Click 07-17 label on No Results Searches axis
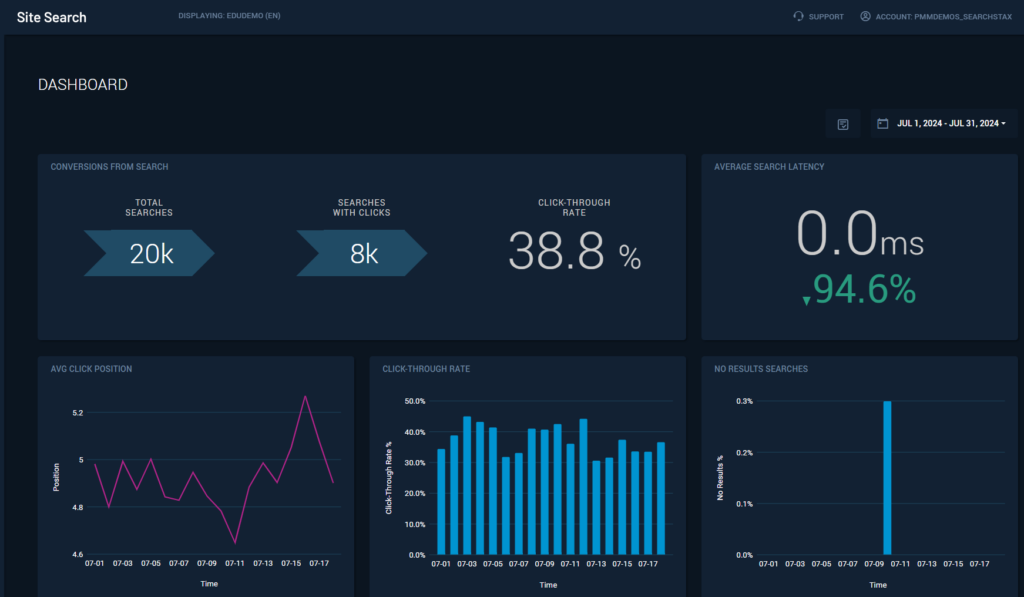The width and height of the screenshot is (1024, 597). coord(979,564)
